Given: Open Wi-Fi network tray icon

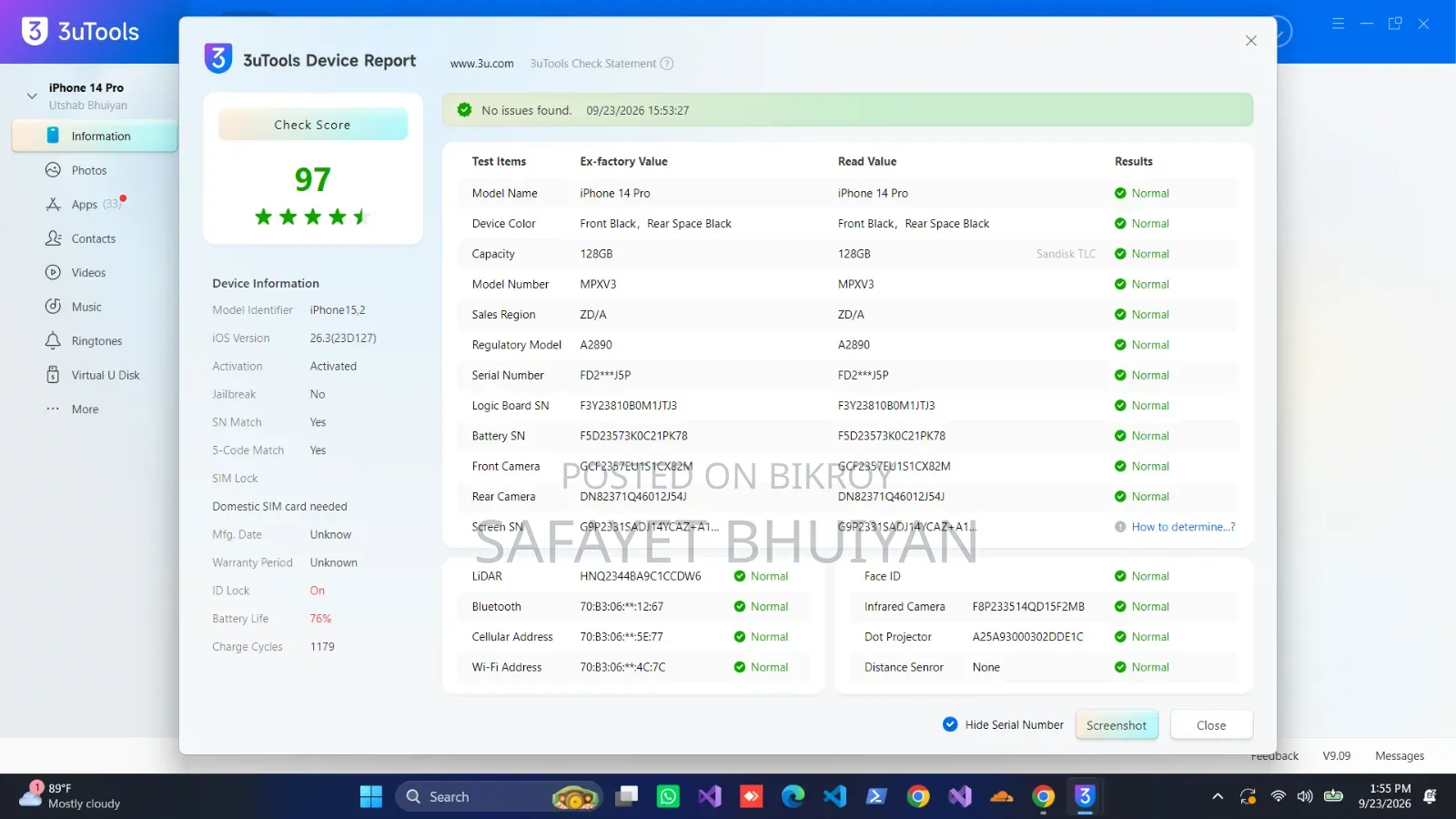Looking at the screenshot, I should 1279,797.
